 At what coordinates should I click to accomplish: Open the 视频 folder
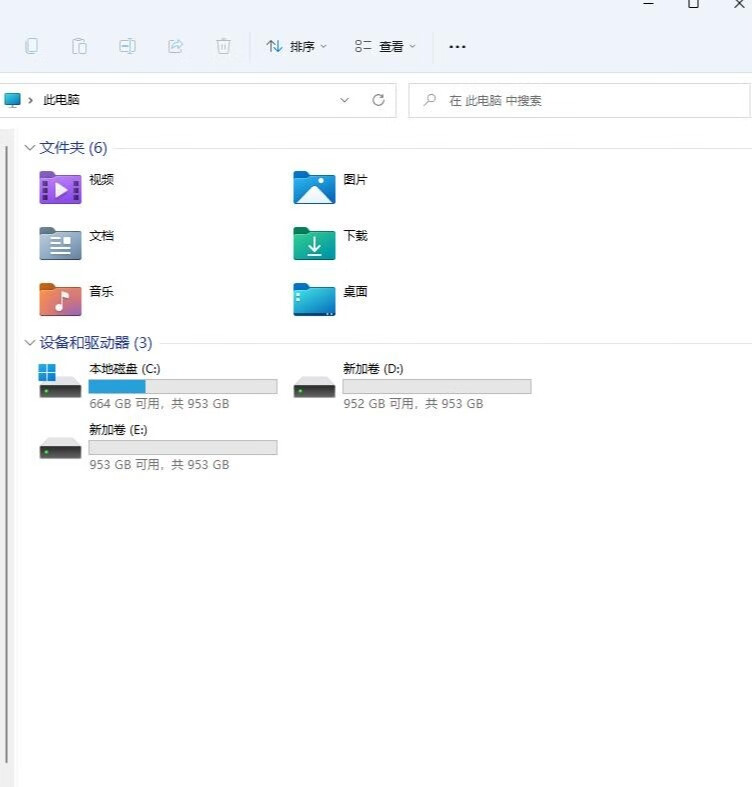[x=60, y=187]
